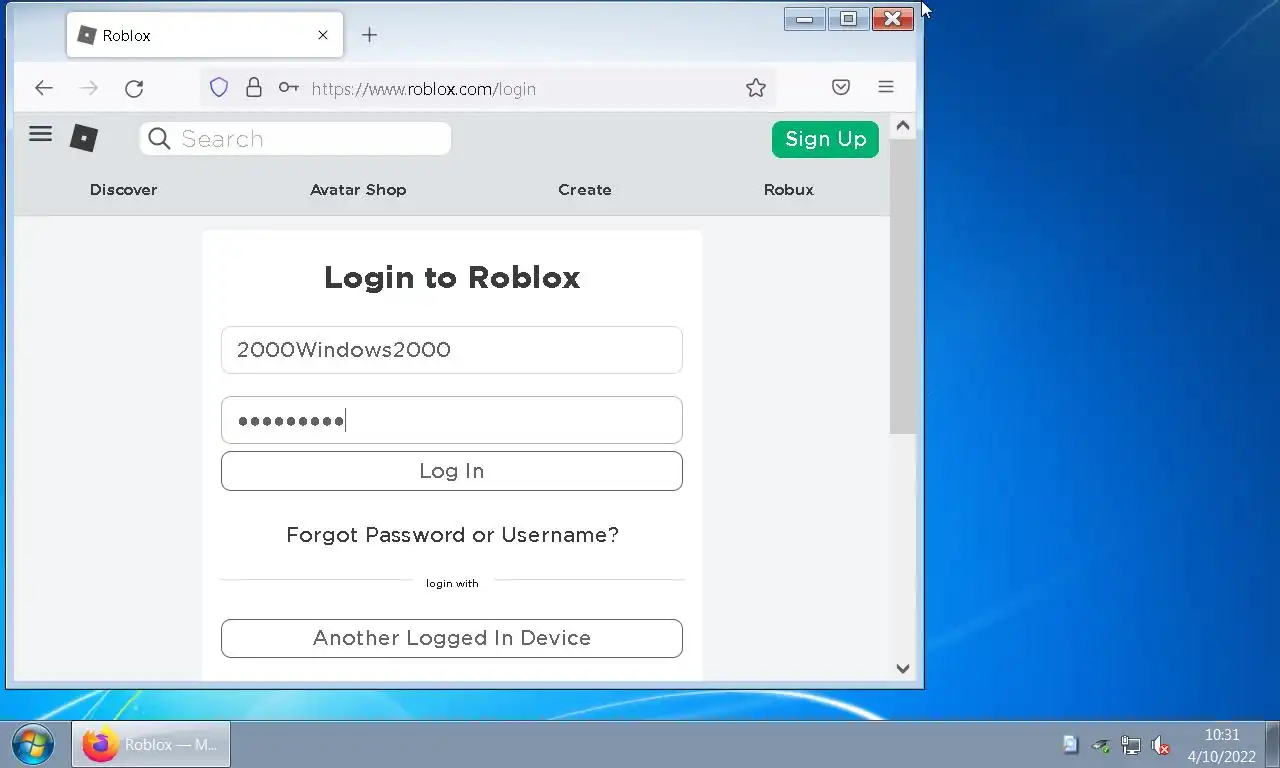Click the greyed-out forward arrow
Viewport: 1280px width, 768px height.
coord(89,88)
